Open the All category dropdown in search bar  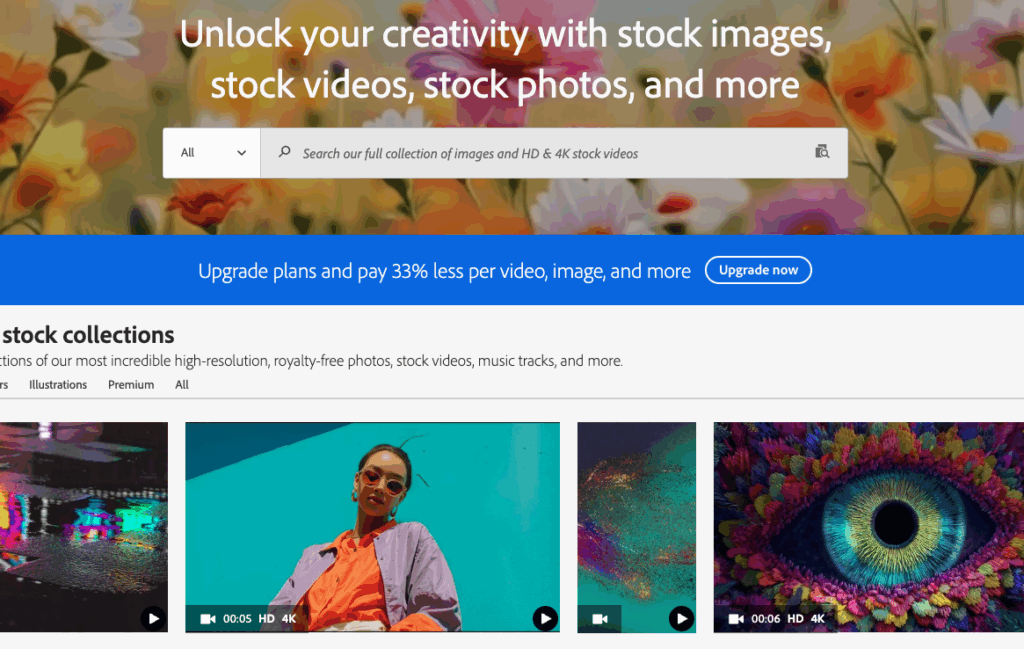tap(212, 153)
